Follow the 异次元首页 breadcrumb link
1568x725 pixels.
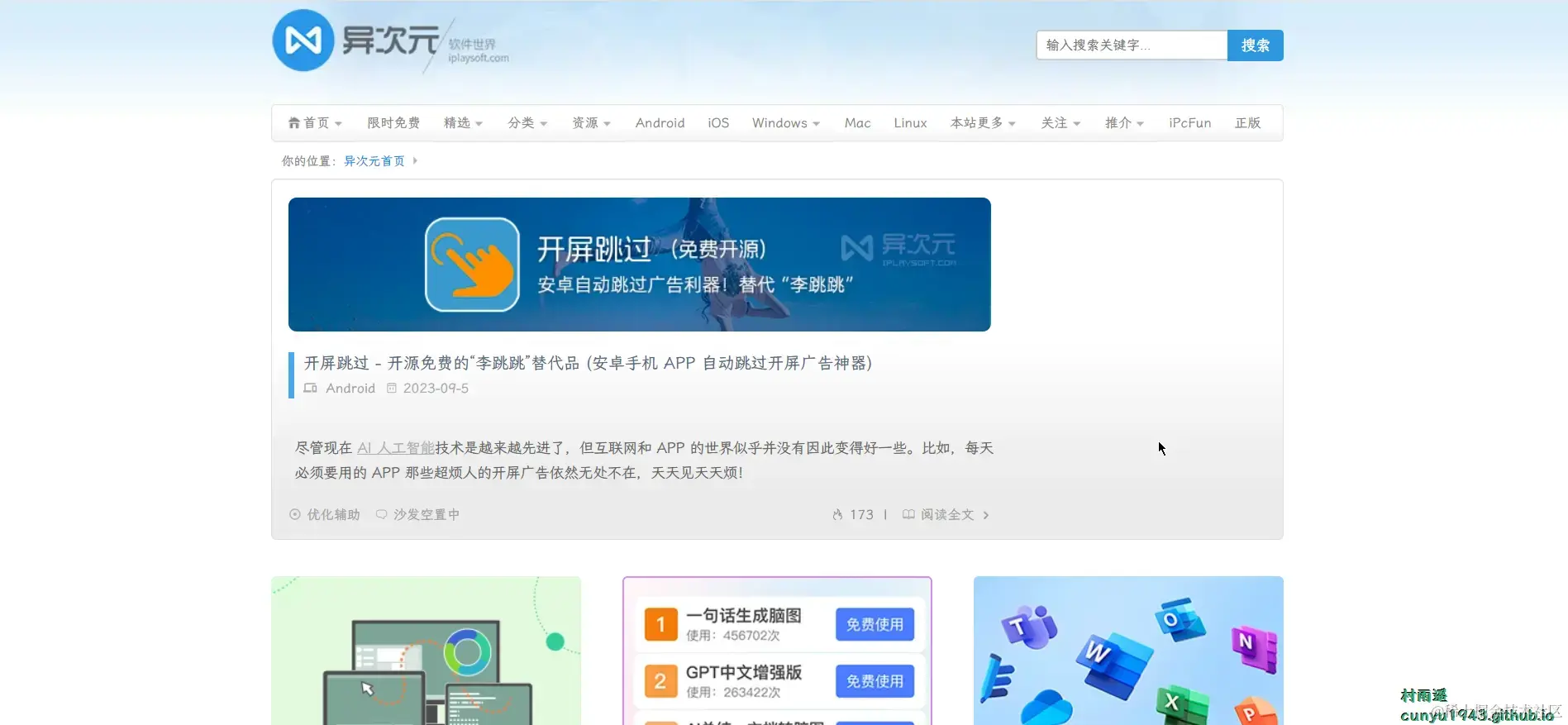click(374, 161)
